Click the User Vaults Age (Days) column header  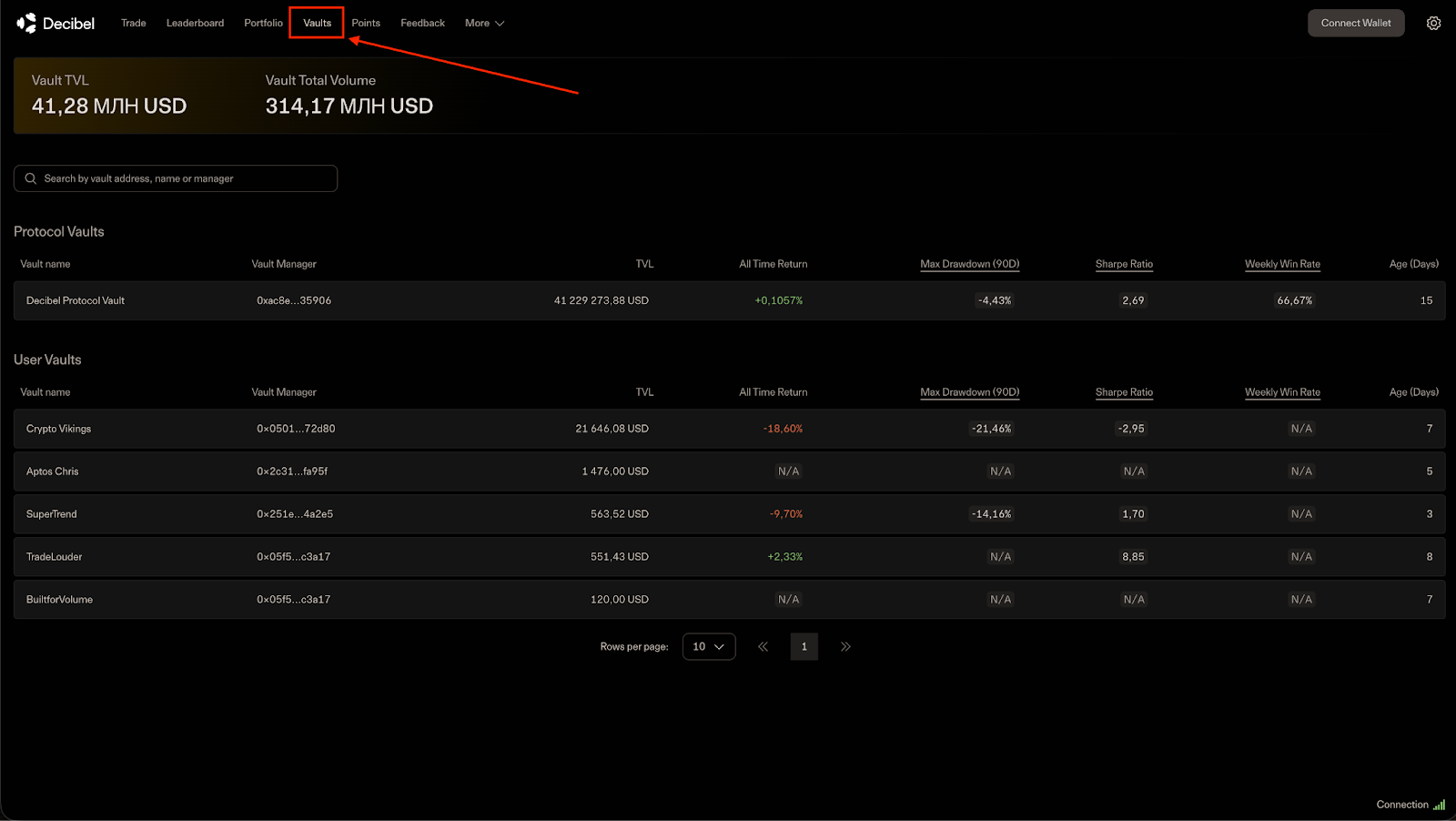(x=1414, y=392)
